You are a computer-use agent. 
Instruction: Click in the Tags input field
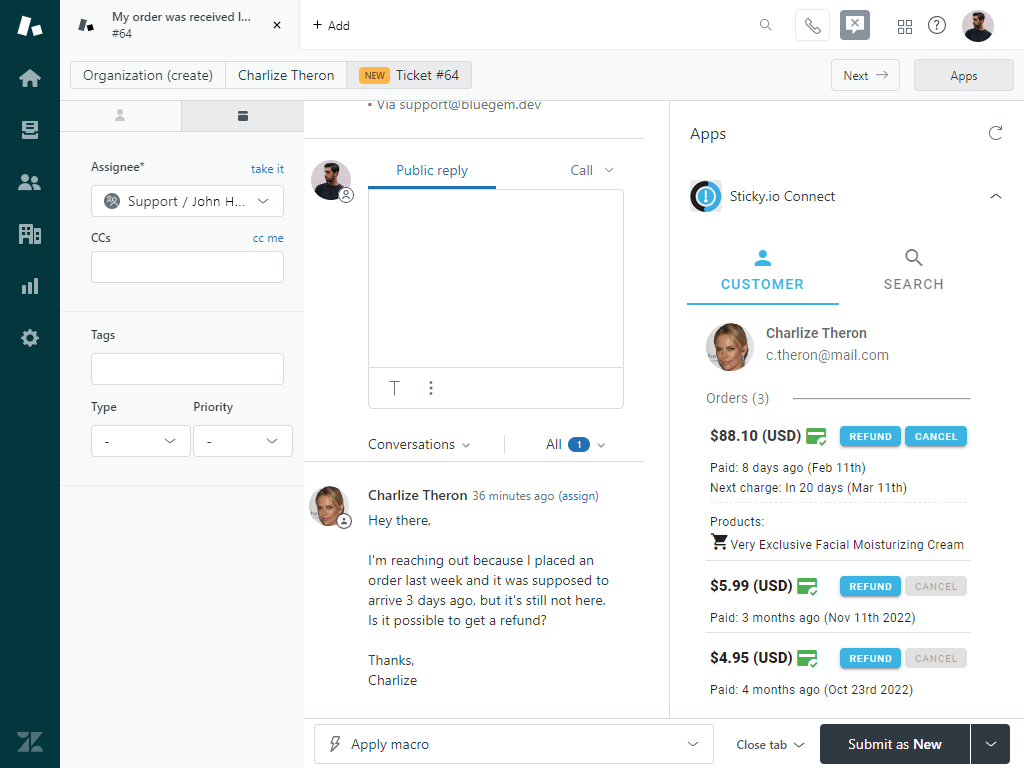click(x=187, y=369)
